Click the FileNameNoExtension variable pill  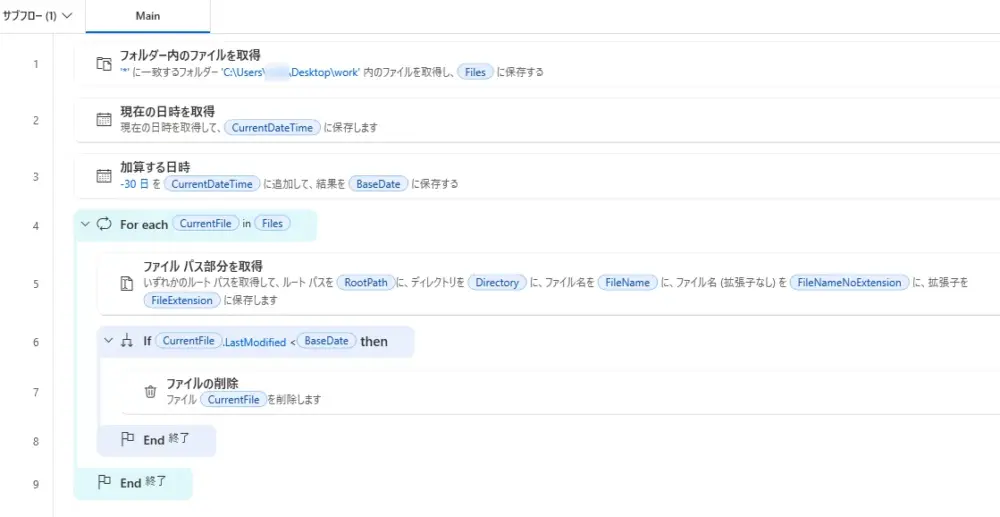[849, 283]
